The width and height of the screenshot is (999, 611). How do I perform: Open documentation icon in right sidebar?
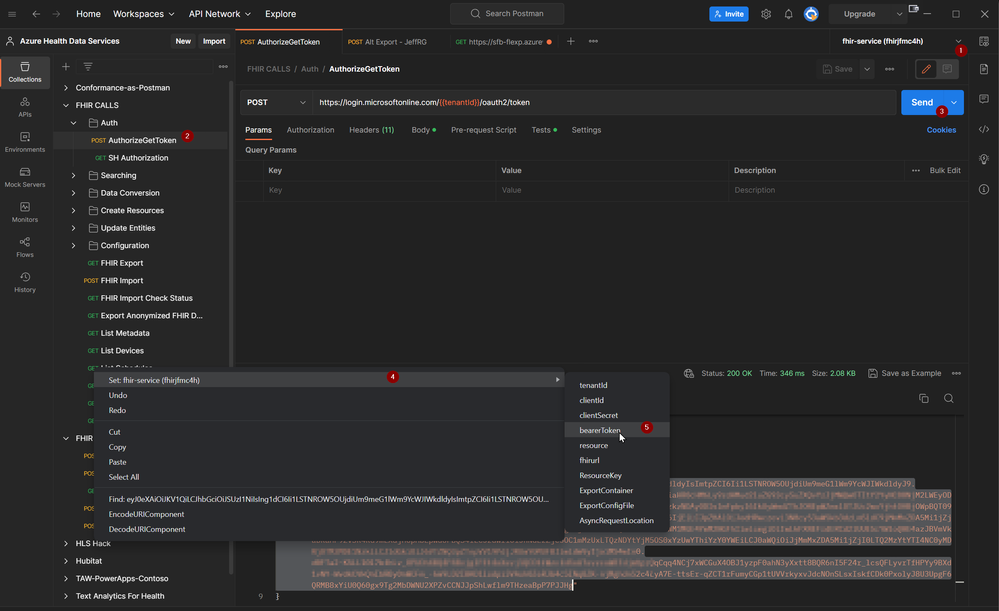984,69
